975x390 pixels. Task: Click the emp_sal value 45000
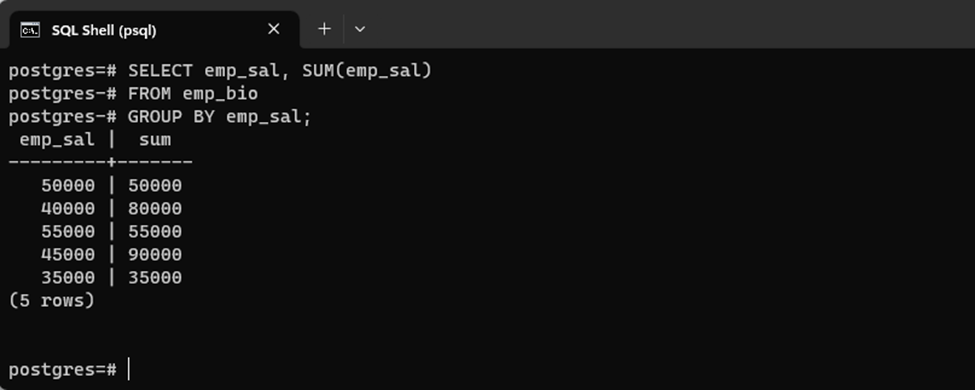click(x=68, y=254)
